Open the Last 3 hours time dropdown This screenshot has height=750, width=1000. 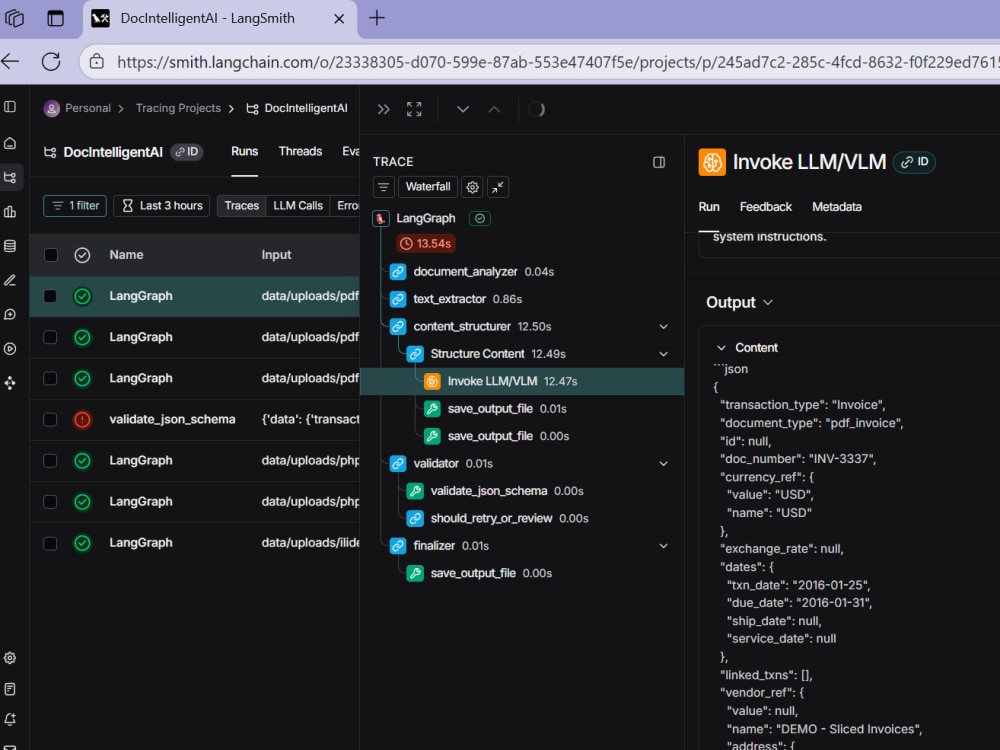[x=161, y=206]
